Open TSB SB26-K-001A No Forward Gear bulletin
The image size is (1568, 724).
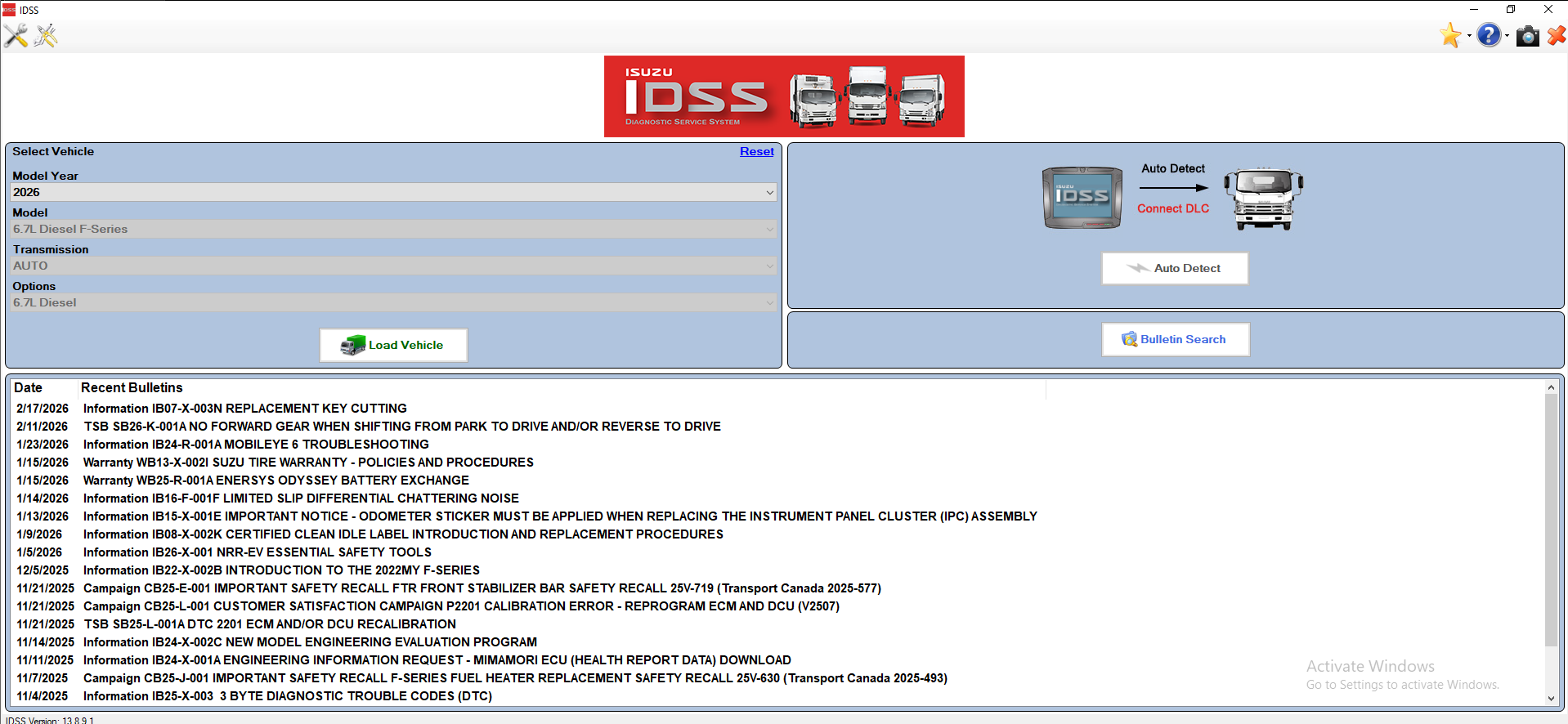tap(402, 427)
